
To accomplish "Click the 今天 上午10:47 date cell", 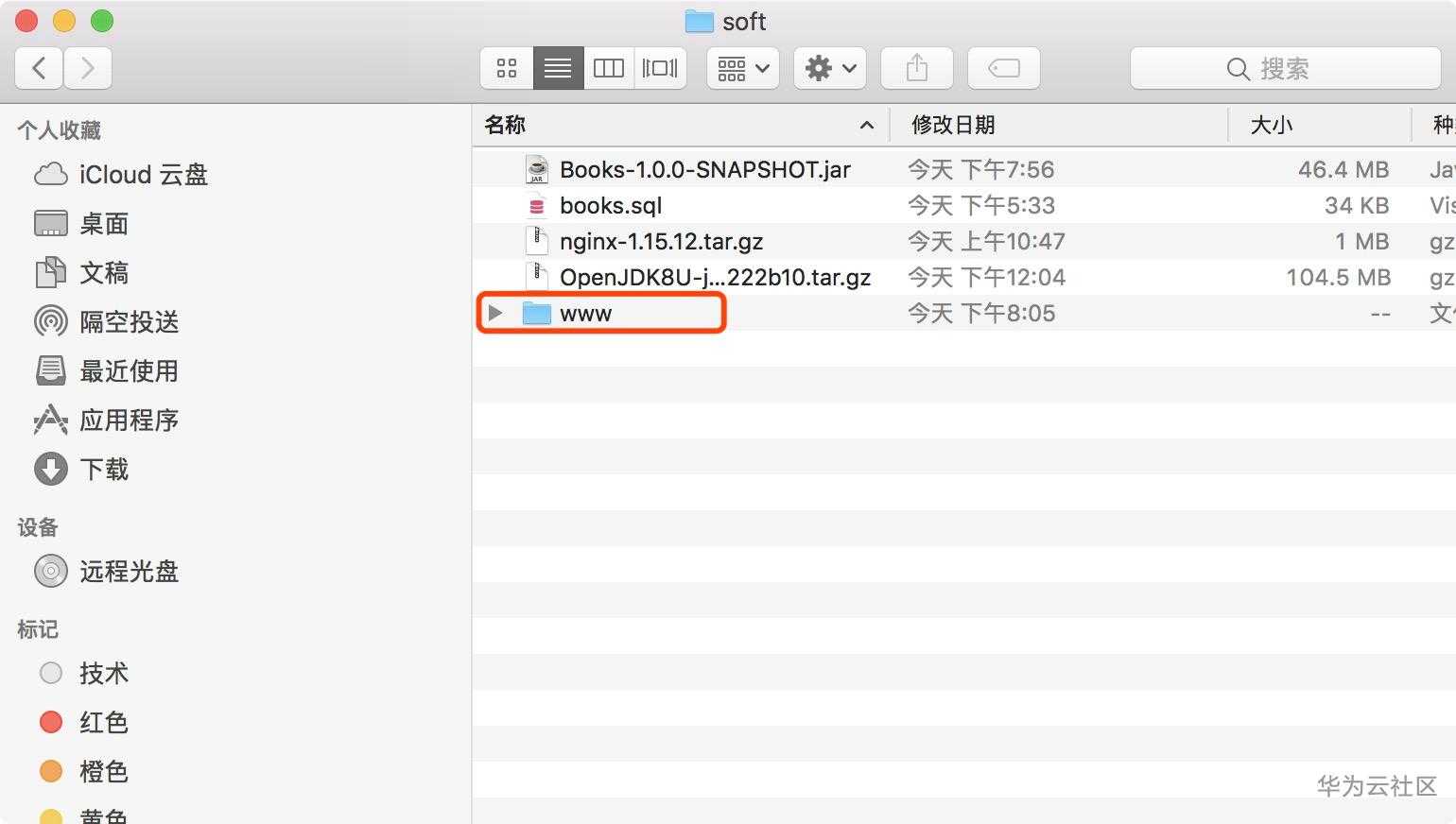I will (x=986, y=241).
